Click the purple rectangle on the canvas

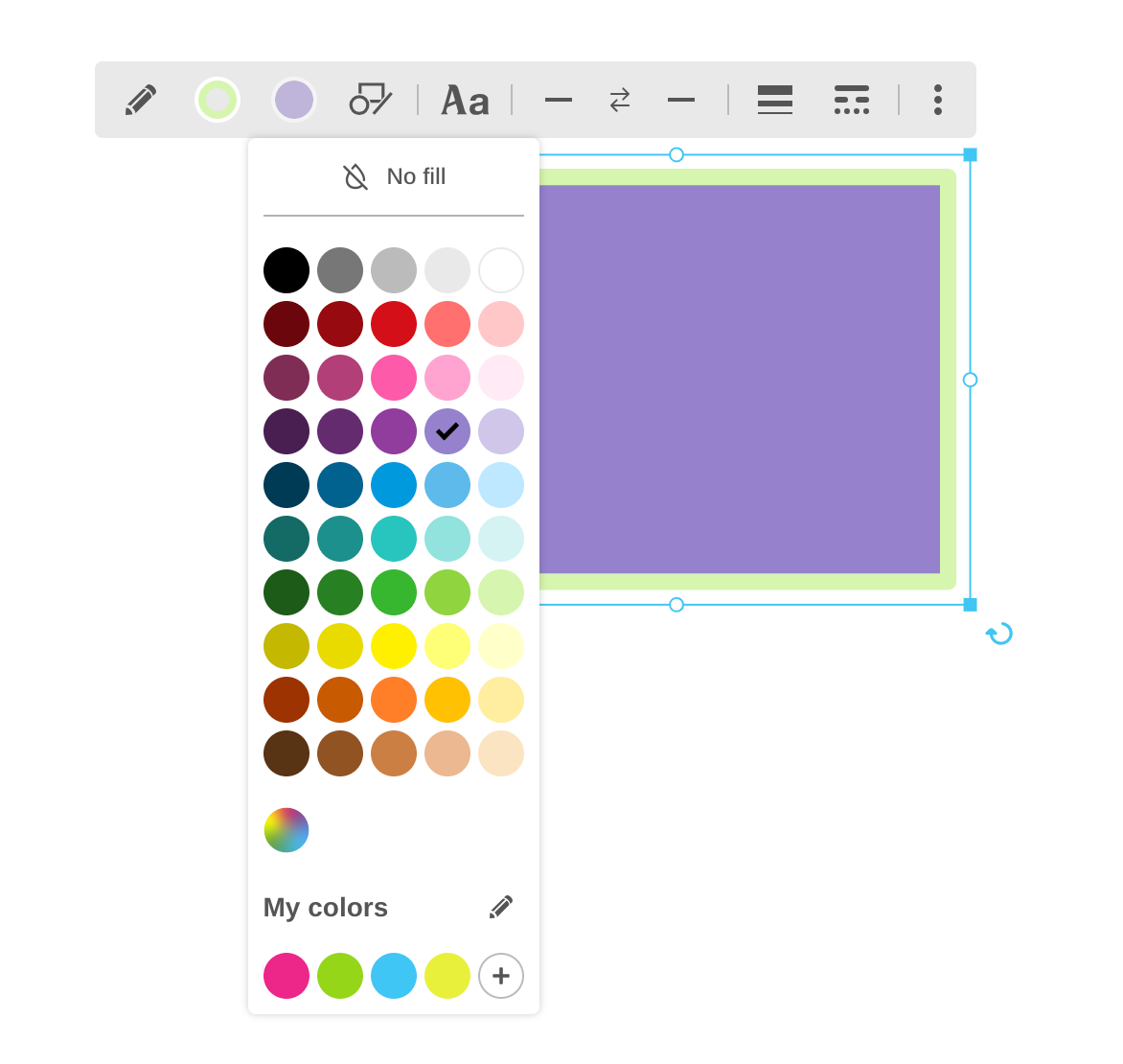(738, 379)
